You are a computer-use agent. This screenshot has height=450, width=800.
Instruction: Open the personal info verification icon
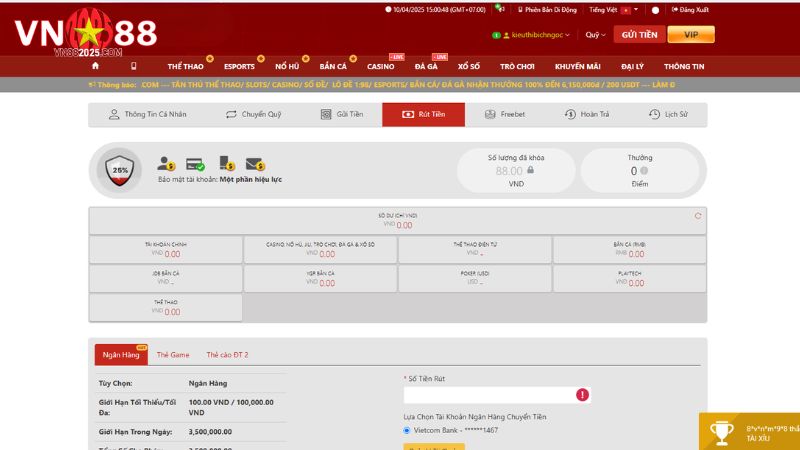166,164
